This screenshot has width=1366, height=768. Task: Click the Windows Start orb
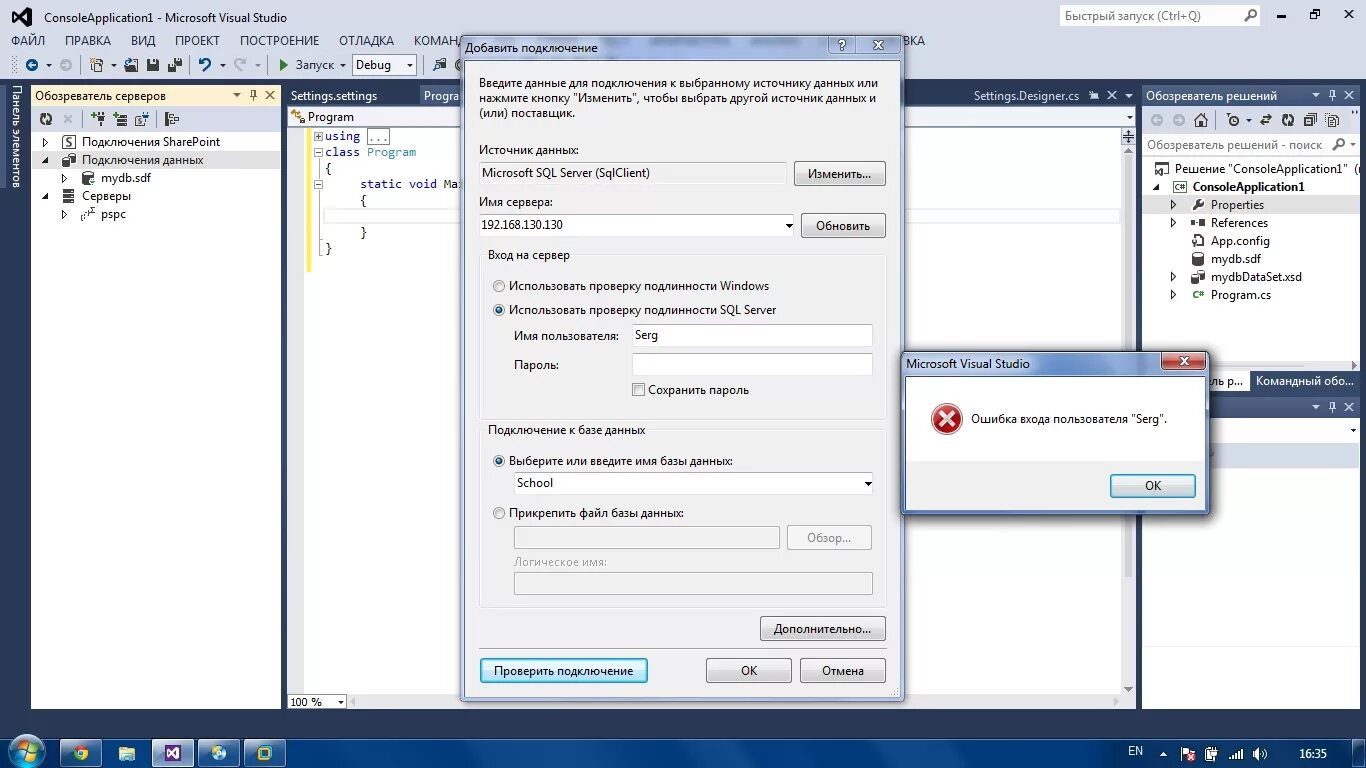[x=25, y=751]
